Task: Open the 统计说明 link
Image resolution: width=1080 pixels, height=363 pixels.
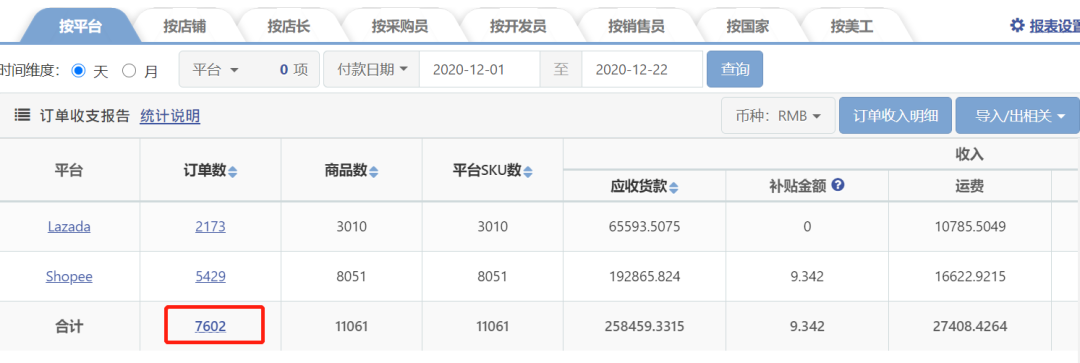Action: [x=170, y=116]
